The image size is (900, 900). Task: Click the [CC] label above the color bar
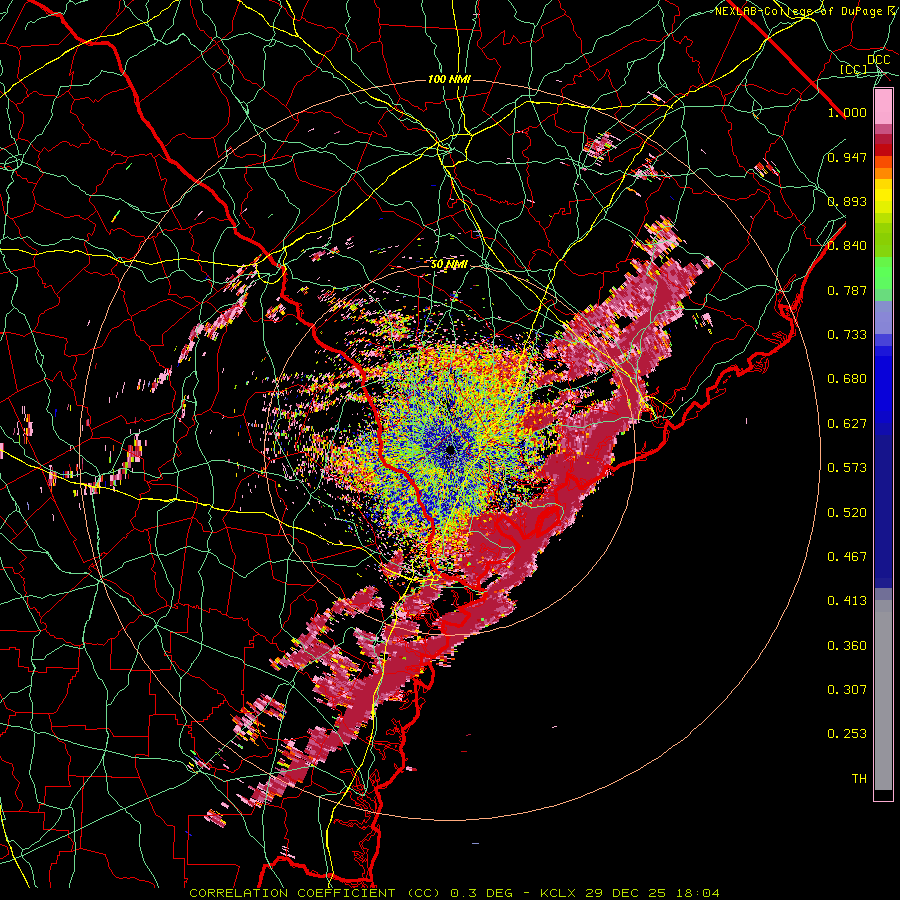pos(854,69)
